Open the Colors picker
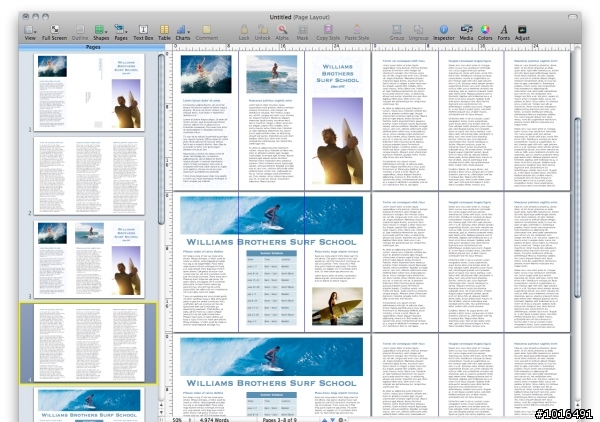 (485, 33)
